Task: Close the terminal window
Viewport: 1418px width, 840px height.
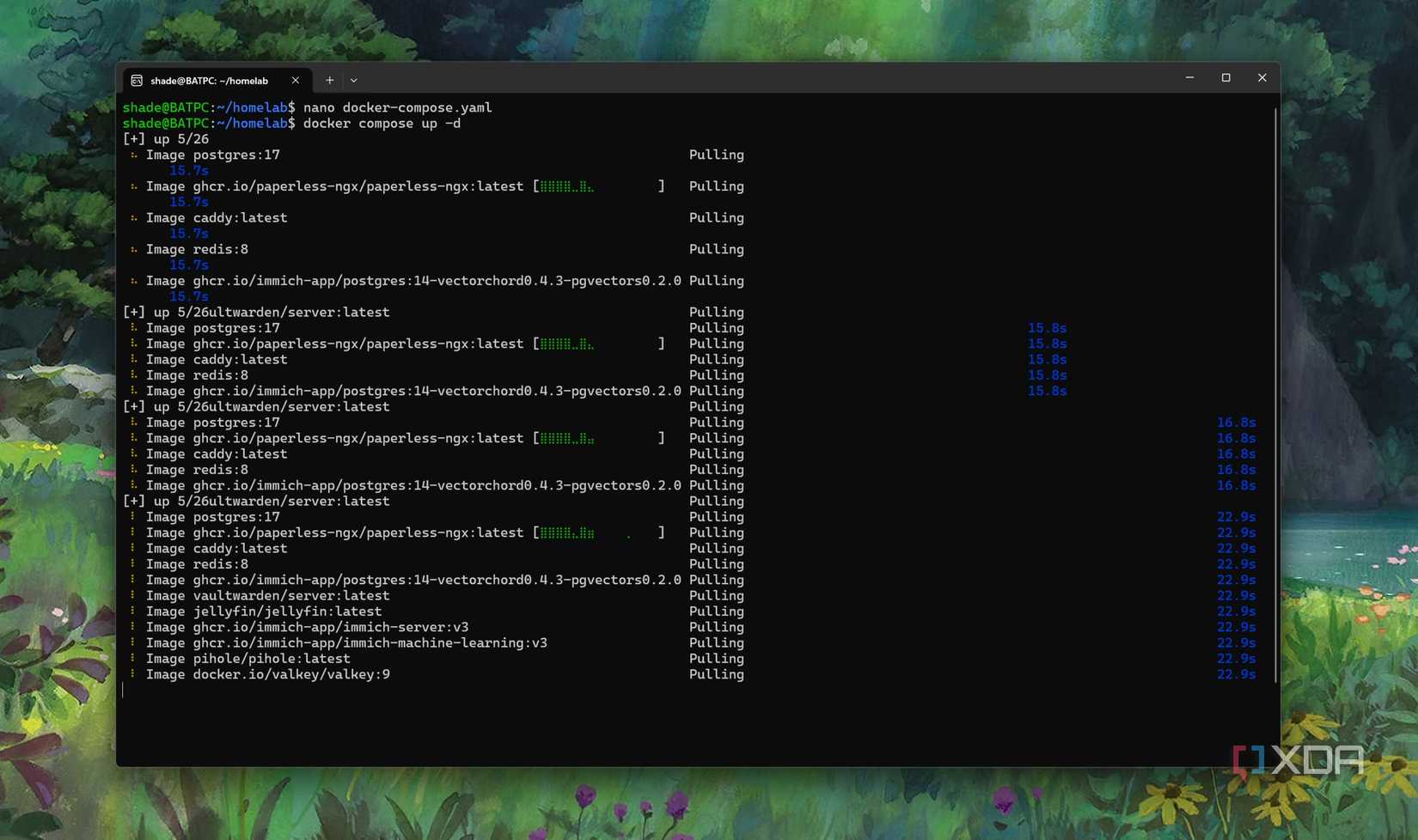Action: tap(1262, 77)
